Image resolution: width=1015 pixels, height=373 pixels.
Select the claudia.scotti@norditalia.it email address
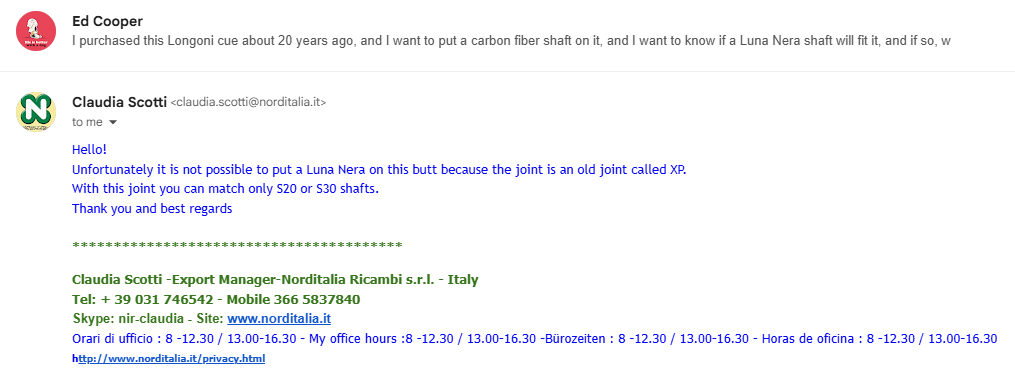248,102
